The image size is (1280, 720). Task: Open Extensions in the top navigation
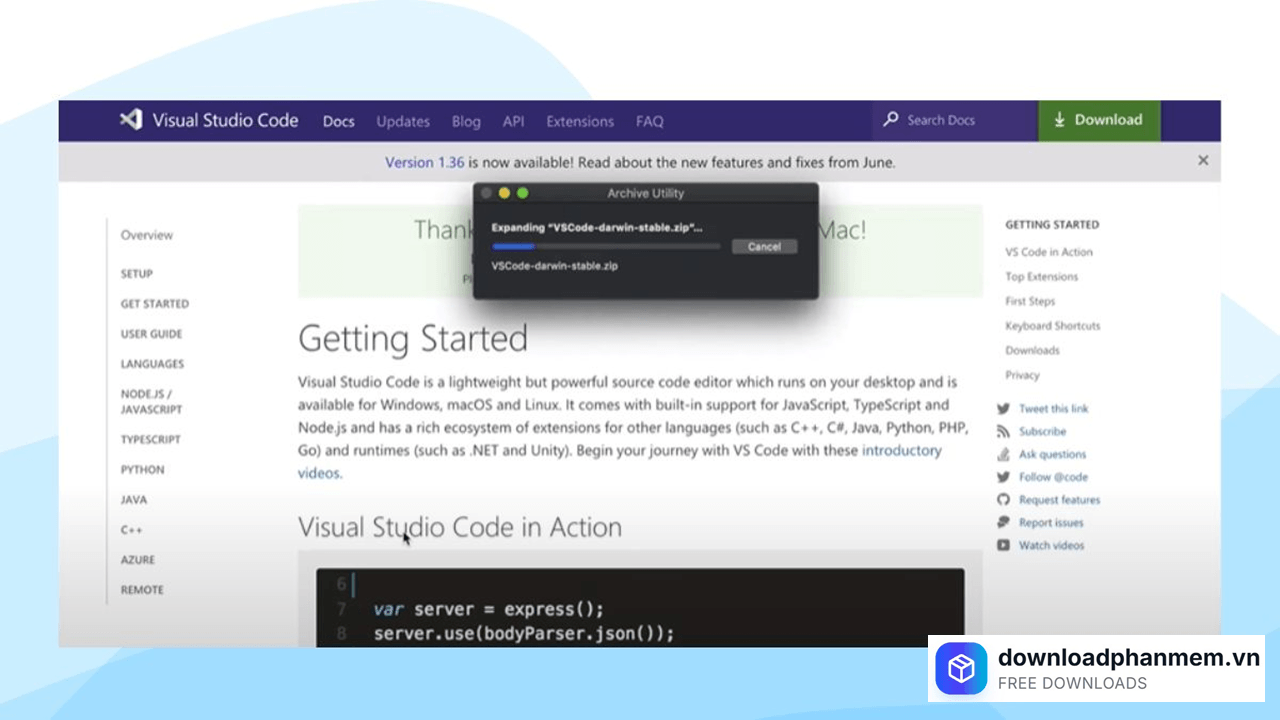click(580, 121)
